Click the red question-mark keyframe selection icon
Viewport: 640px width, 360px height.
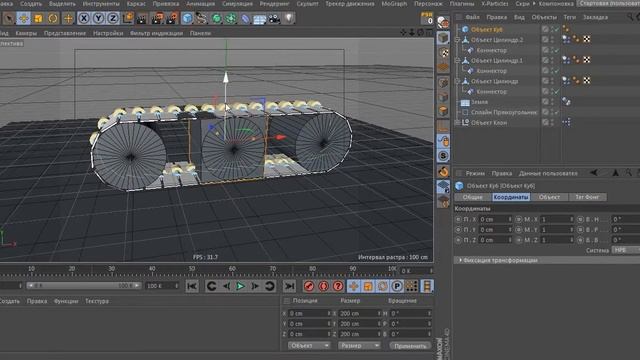(x=338, y=286)
